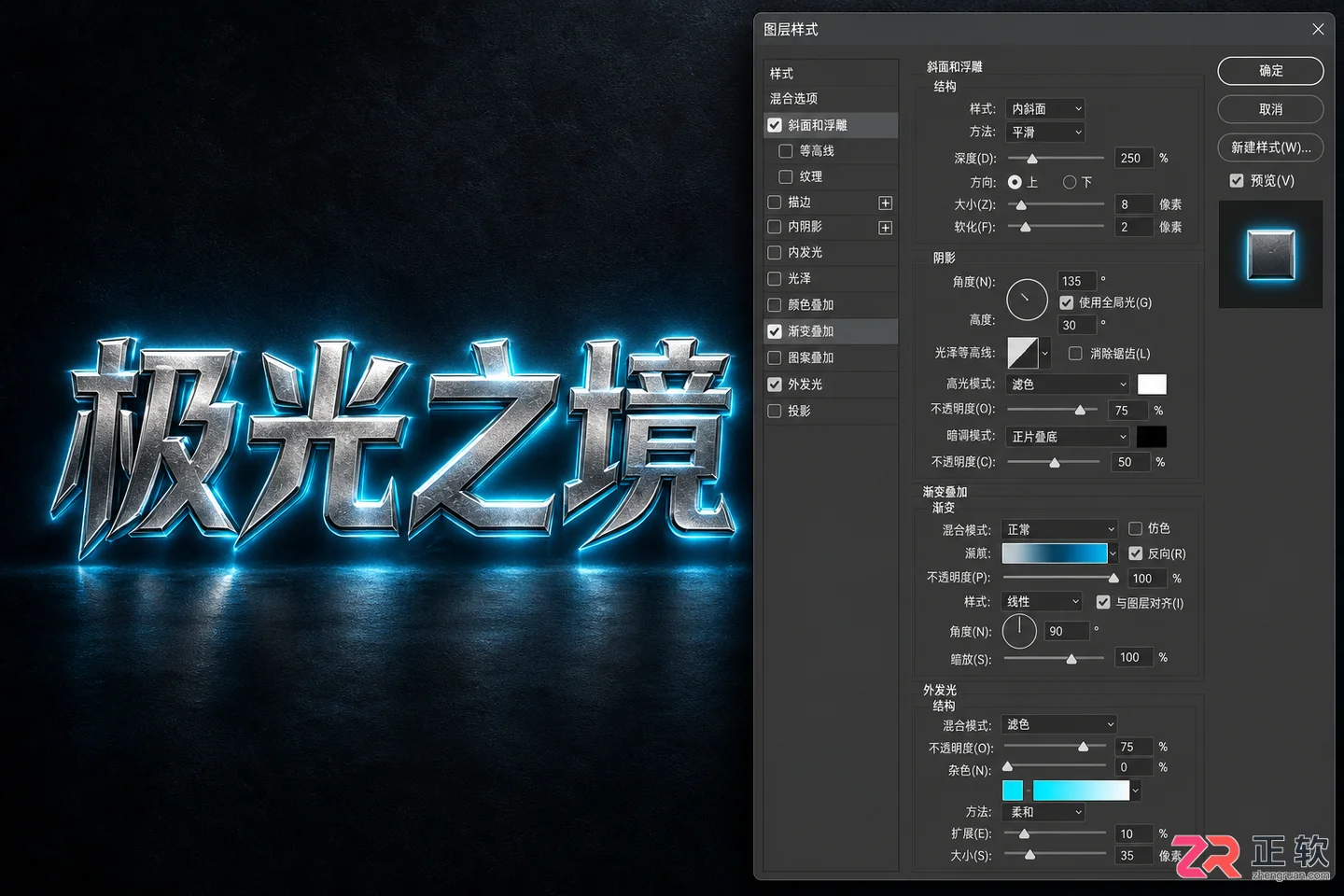Open the bevel 样式 dropdown showing 内斜面
The height and width of the screenshot is (896, 1344).
coord(1045,109)
